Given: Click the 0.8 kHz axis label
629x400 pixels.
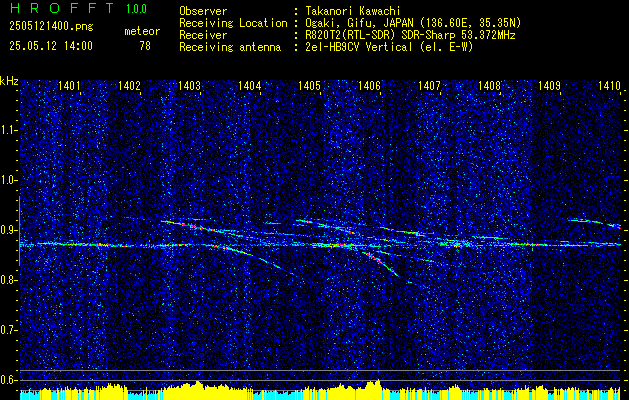Looking at the screenshot, I should click(x=8, y=280).
